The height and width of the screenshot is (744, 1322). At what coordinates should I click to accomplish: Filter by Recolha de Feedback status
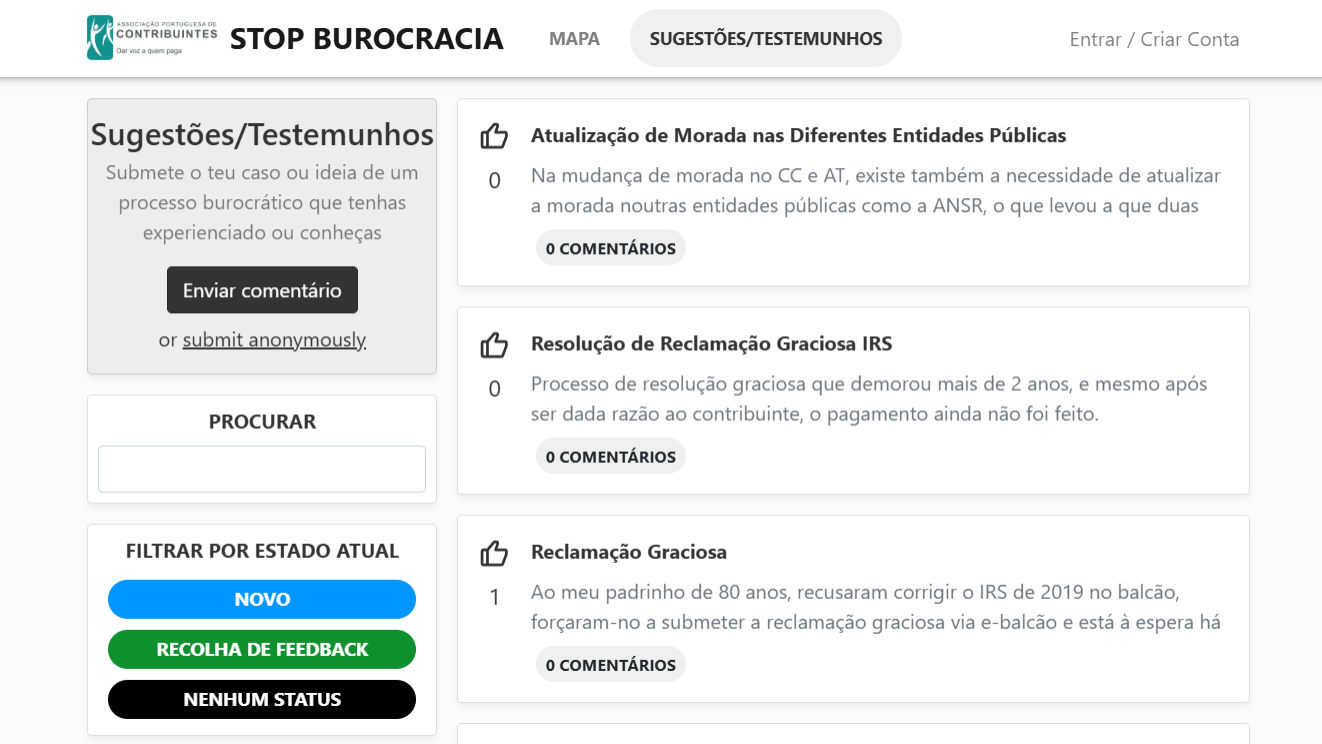pos(262,650)
